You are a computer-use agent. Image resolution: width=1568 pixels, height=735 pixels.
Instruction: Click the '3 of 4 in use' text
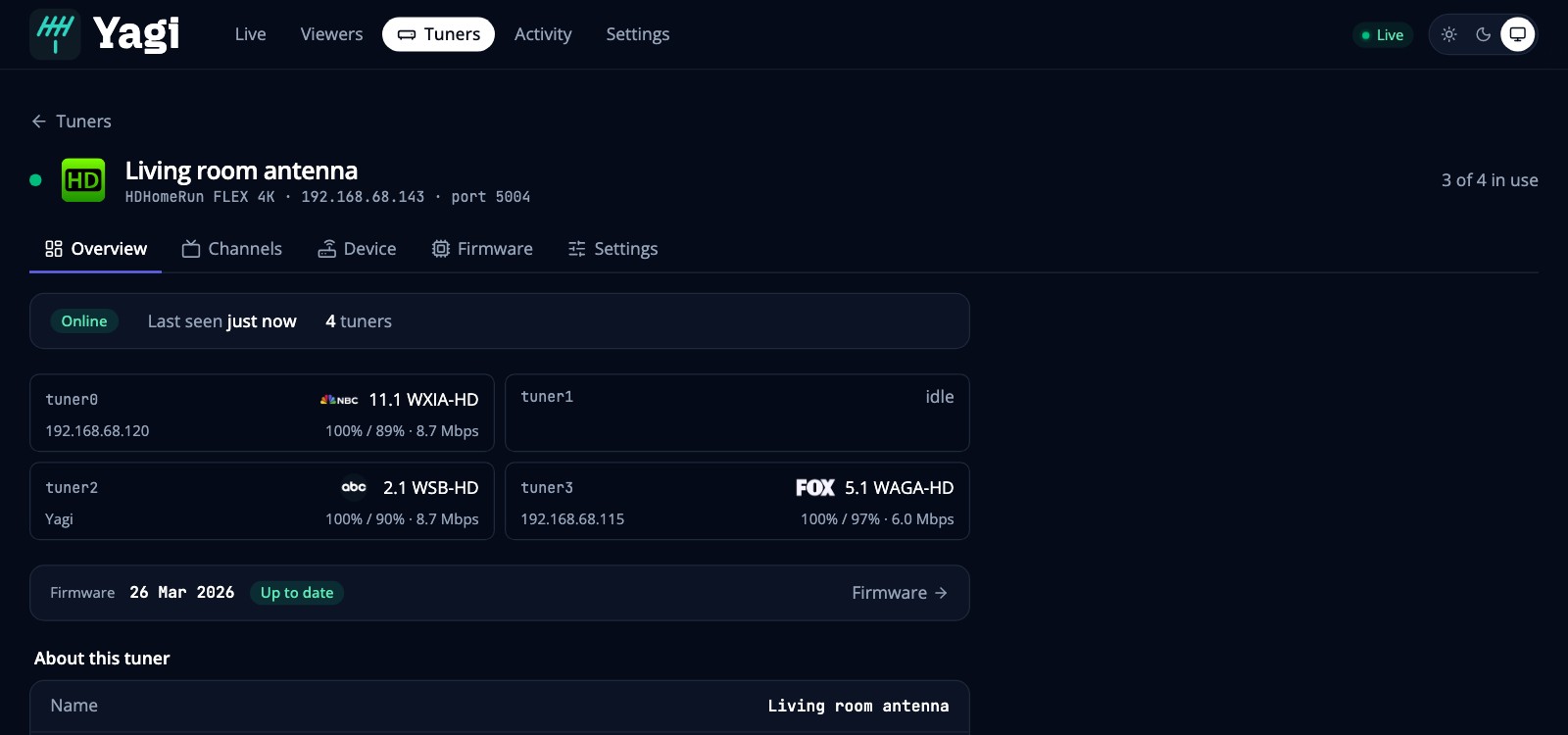click(1490, 180)
